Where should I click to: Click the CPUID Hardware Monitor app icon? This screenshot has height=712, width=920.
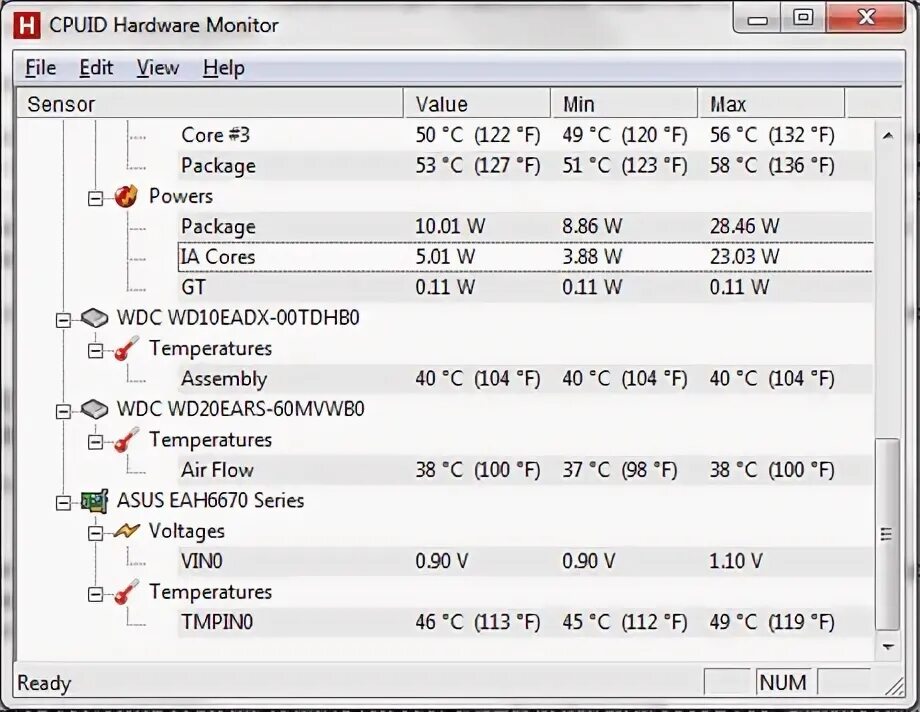click(28, 25)
